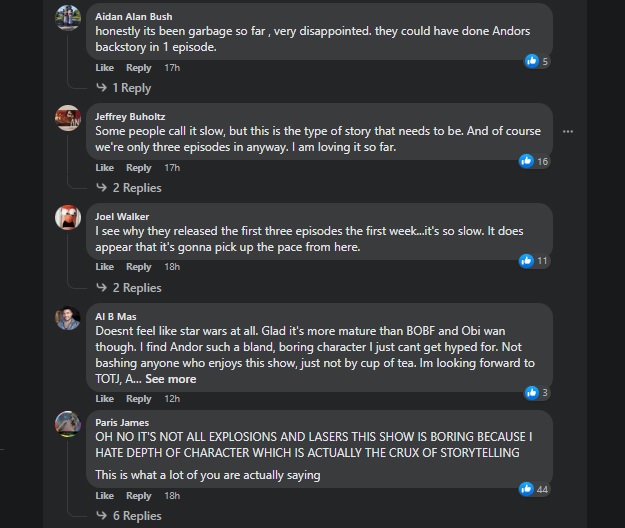The width and height of the screenshot is (625, 528).
Task: Expand the 1 Reply under Aidan's comment
Action: click(131, 88)
